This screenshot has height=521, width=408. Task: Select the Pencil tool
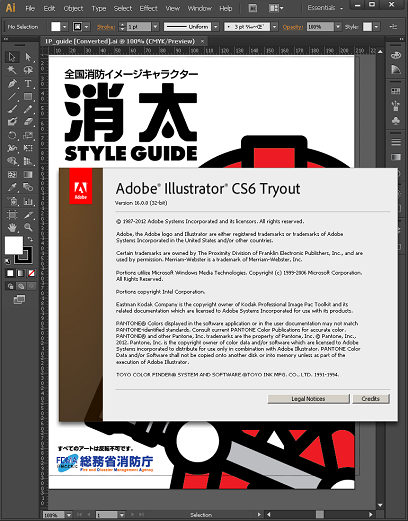[x=28, y=109]
